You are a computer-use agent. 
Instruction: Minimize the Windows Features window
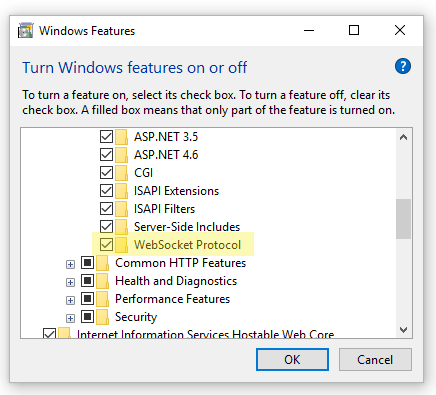pos(309,30)
